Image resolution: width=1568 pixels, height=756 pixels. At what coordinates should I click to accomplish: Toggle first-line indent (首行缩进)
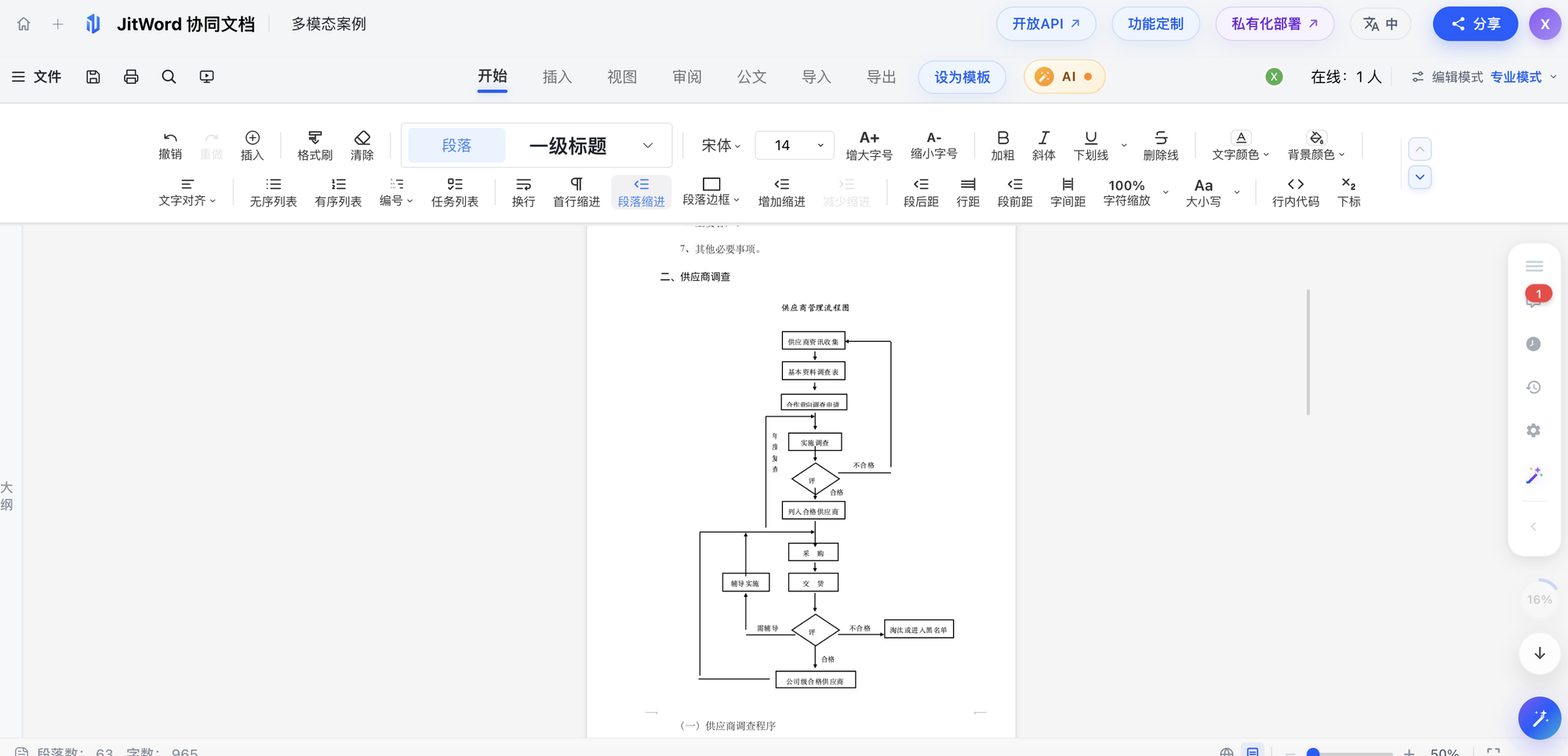point(577,192)
